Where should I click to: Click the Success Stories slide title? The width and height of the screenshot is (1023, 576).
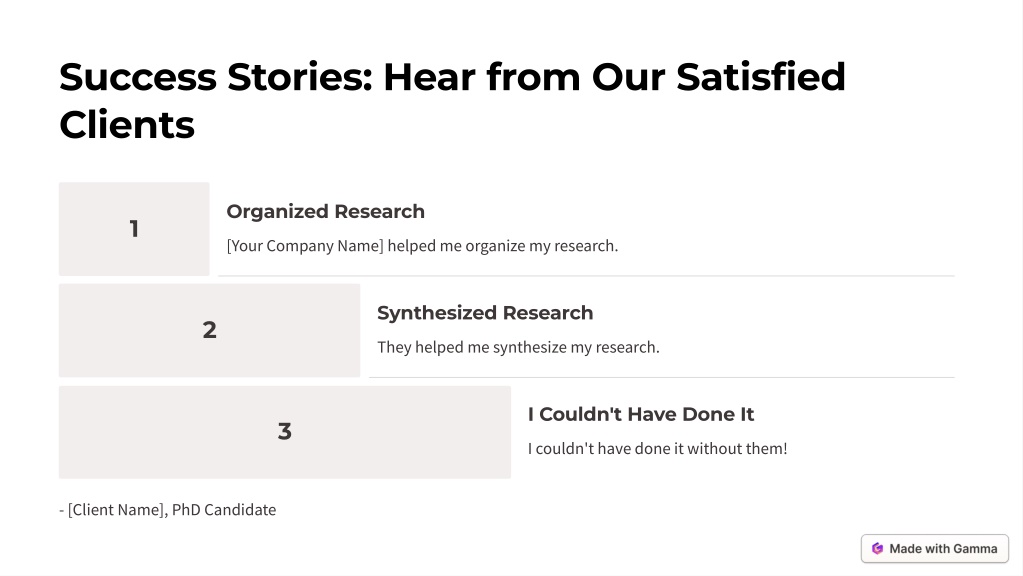452,100
